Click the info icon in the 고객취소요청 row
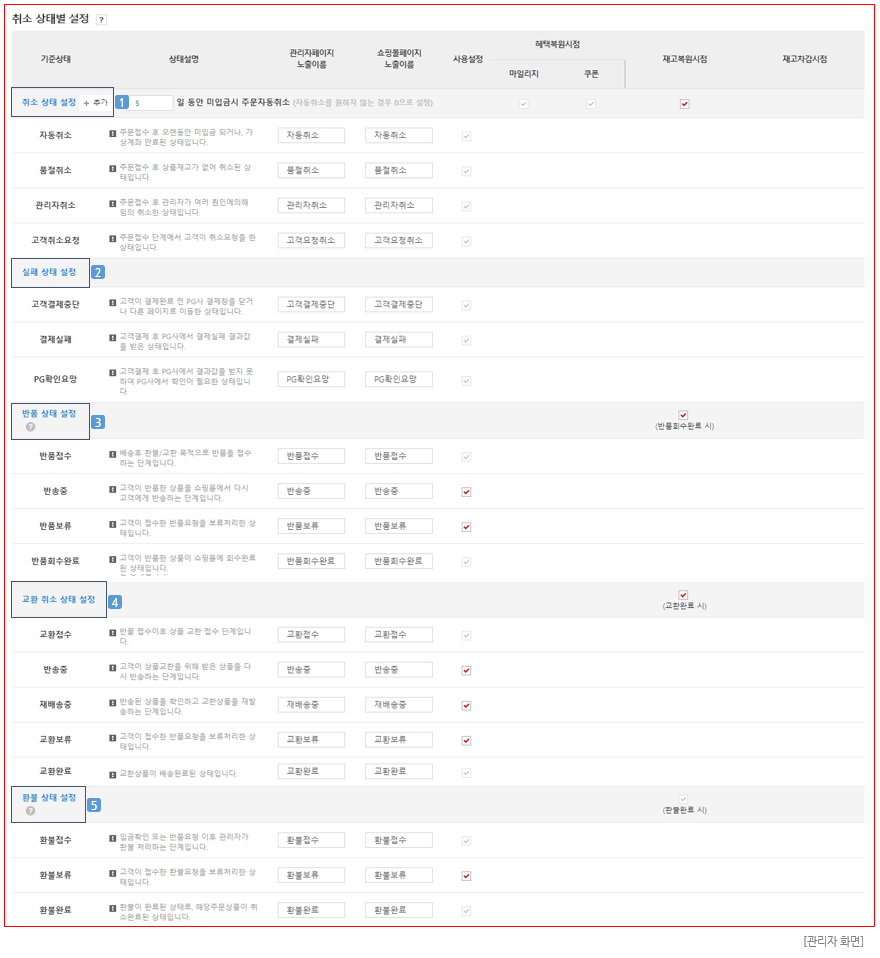Viewport: 880px width, 958px height. click(x=112, y=238)
